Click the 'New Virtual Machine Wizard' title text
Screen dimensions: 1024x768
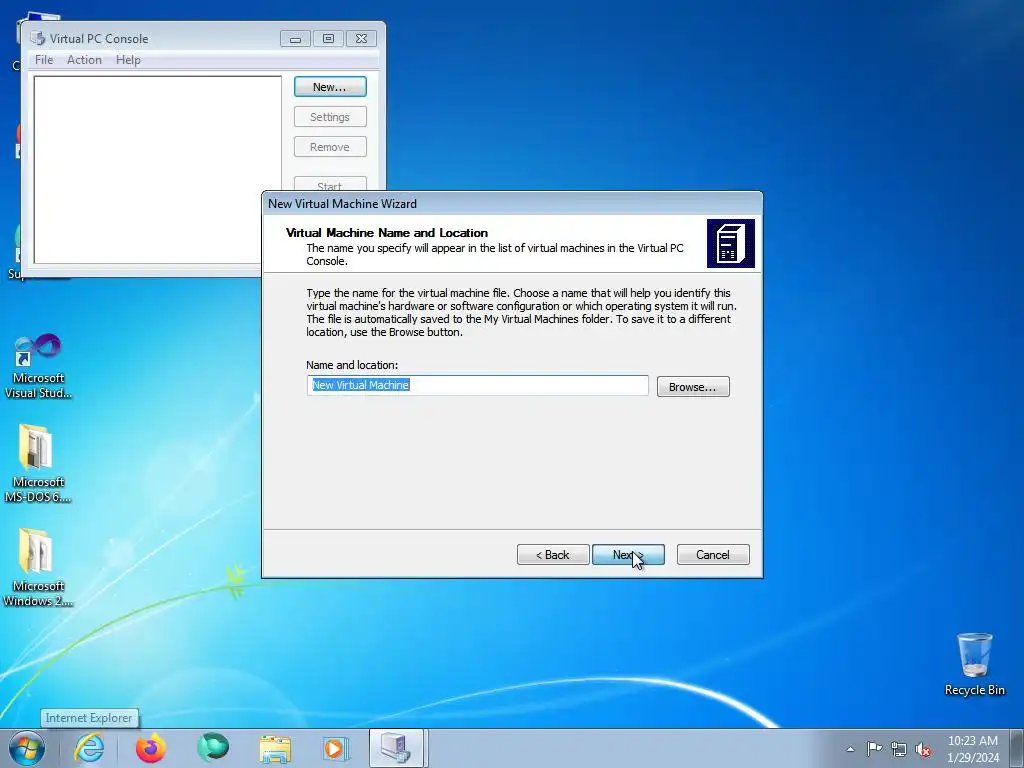click(342, 204)
